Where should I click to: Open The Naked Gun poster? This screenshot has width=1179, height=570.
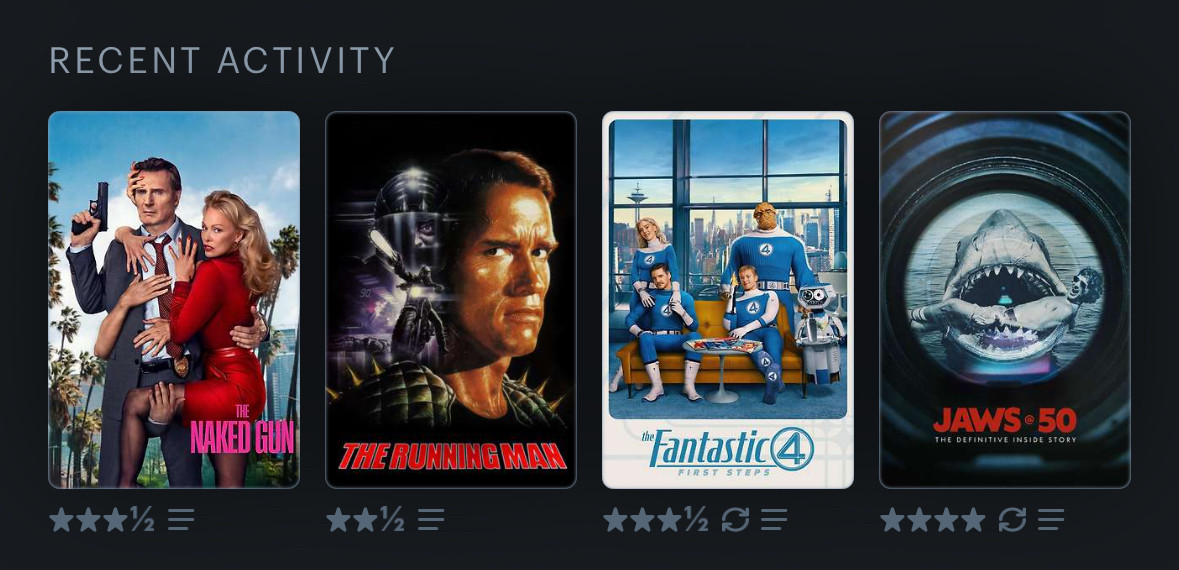(174, 299)
